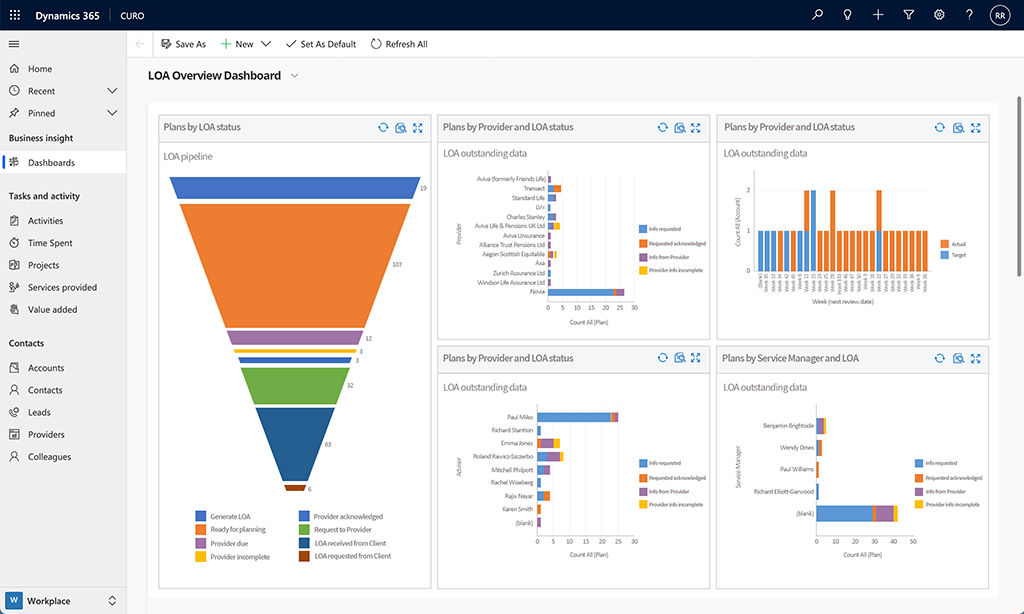
Task: Open the New button dropdown arrow
Action: (x=266, y=44)
